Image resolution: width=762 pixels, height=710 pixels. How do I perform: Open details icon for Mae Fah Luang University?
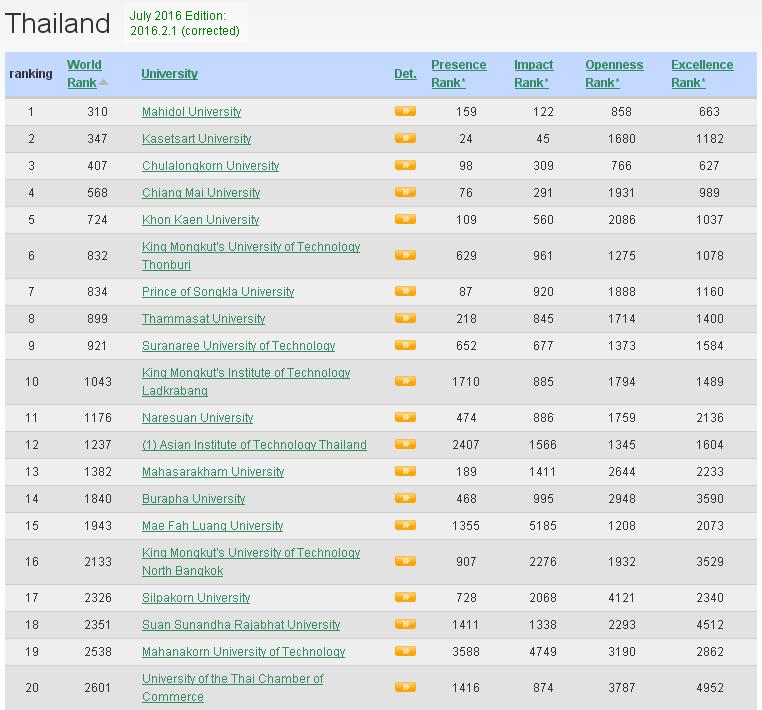(x=405, y=525)
